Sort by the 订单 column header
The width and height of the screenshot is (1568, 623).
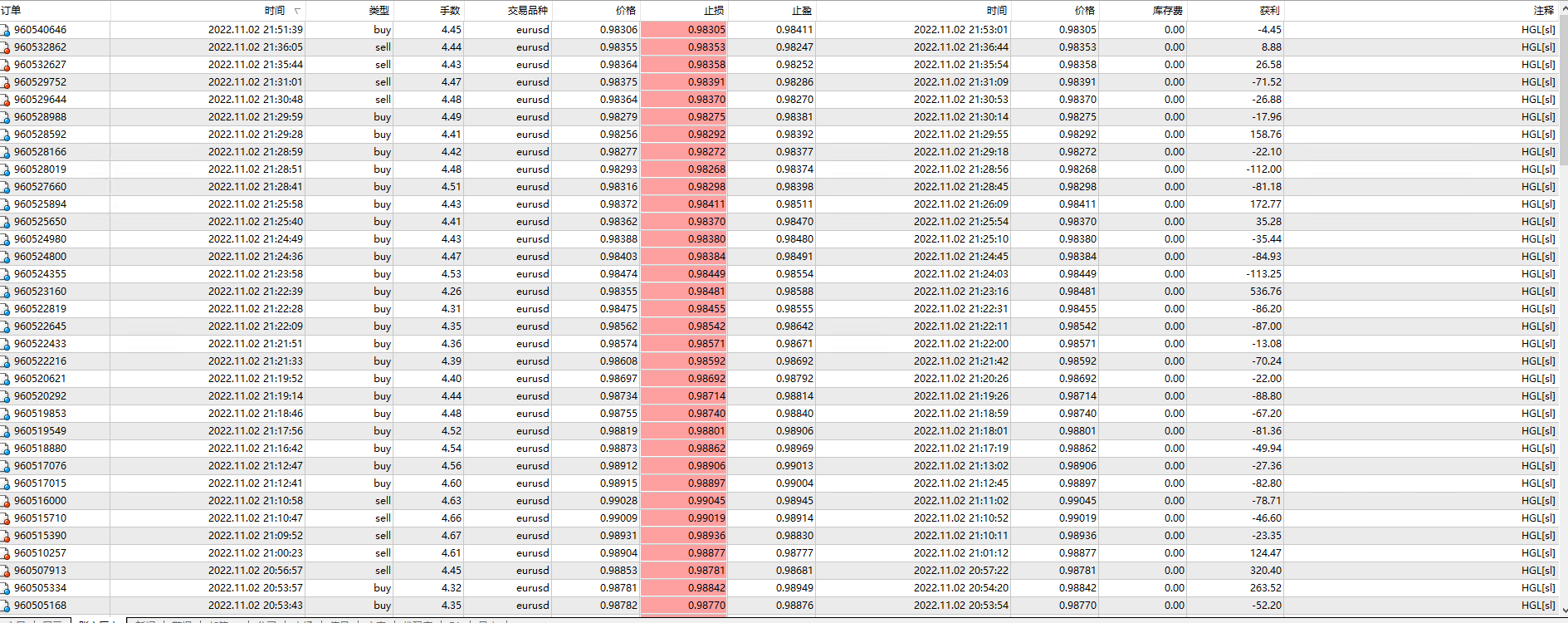[55, 11]
